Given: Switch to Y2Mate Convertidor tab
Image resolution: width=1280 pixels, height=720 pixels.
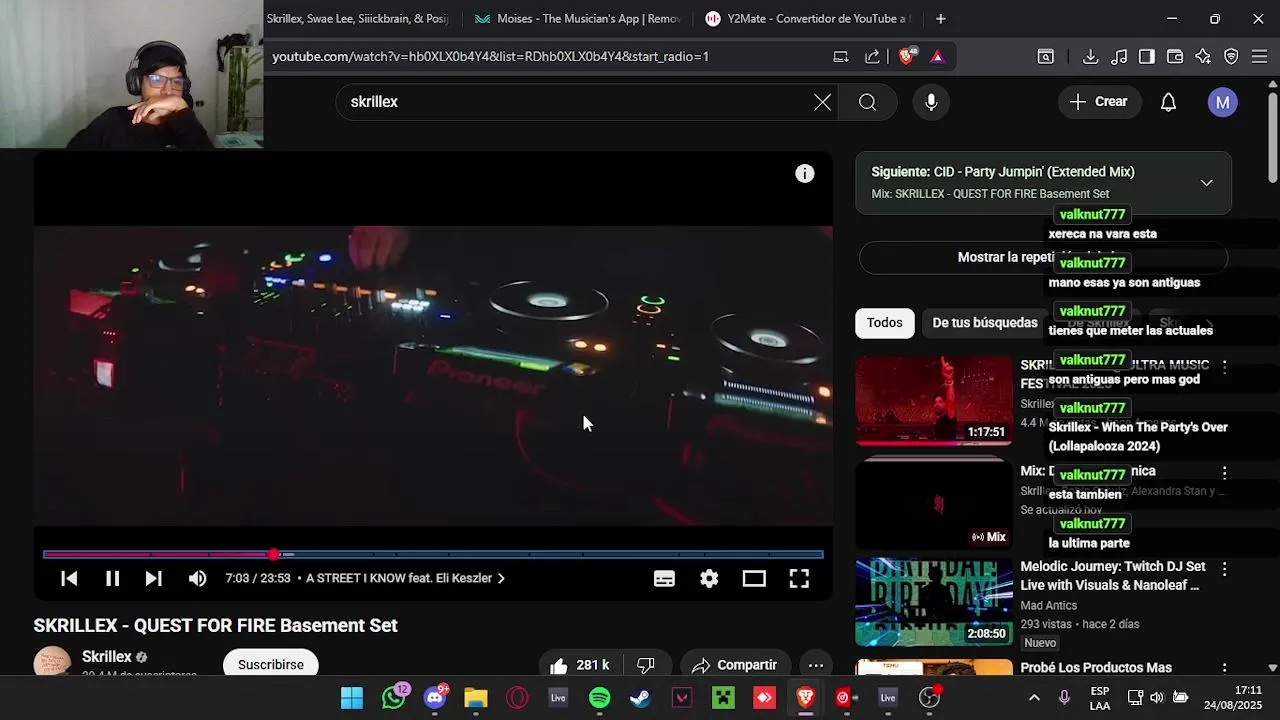Looking at the screenshot, I should pyautogui.click(x=808, y=19).
